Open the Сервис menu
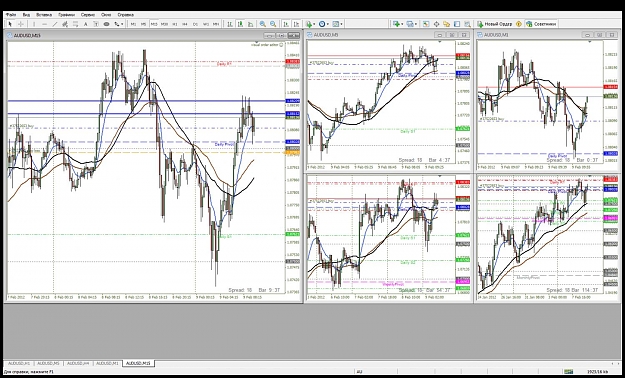Image resolution: width=625 pixels, height=378 pixels. coord(88,15)
